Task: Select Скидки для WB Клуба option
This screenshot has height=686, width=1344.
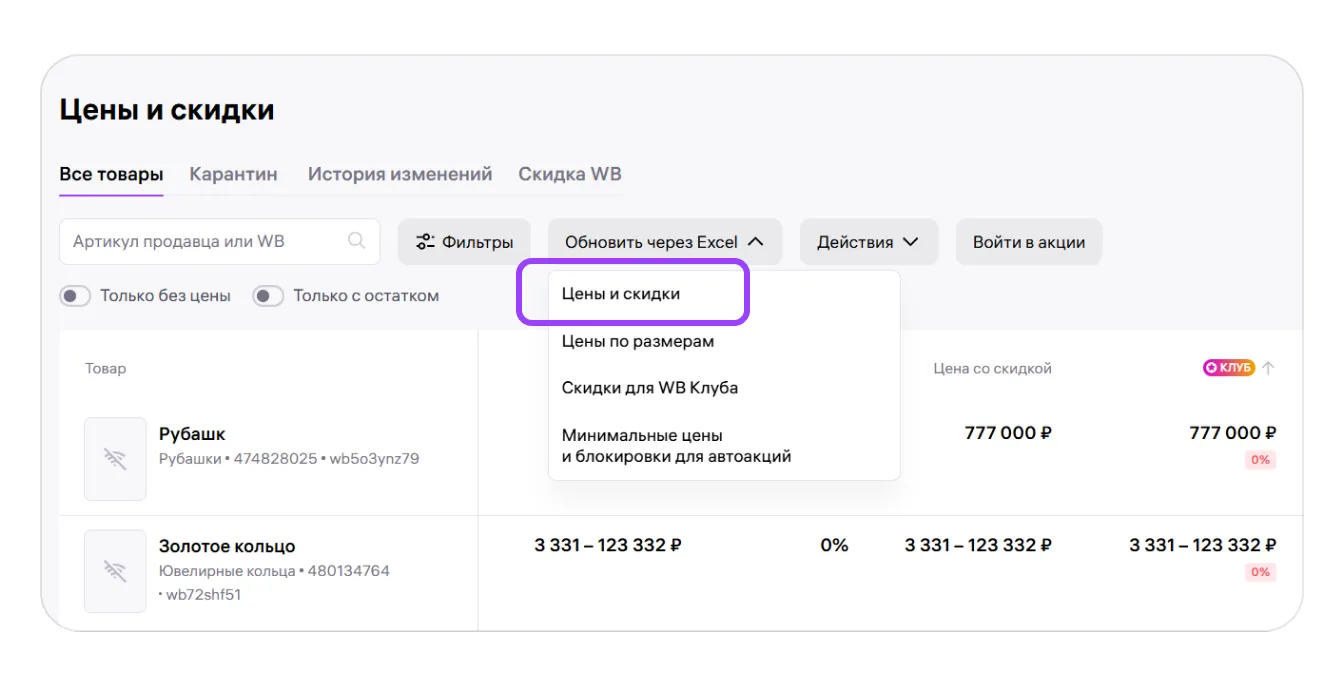Action: tap(650, 387)
